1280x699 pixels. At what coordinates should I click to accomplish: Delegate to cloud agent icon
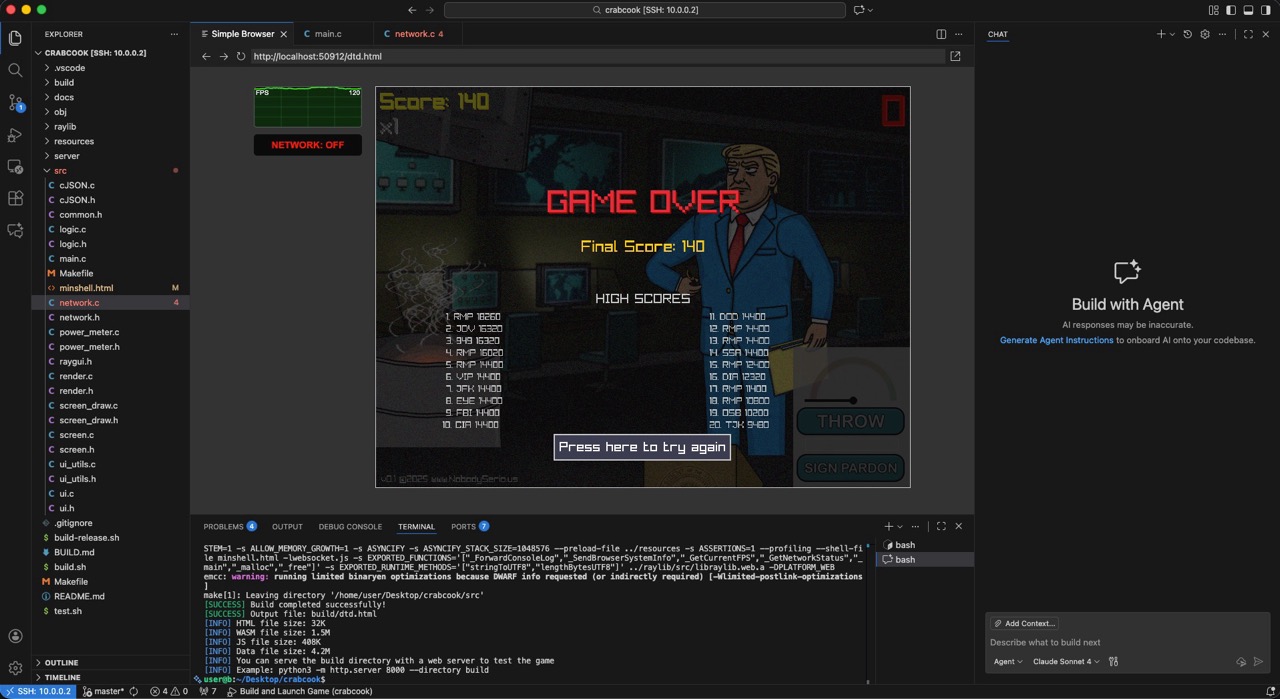tap(1241, 661)
